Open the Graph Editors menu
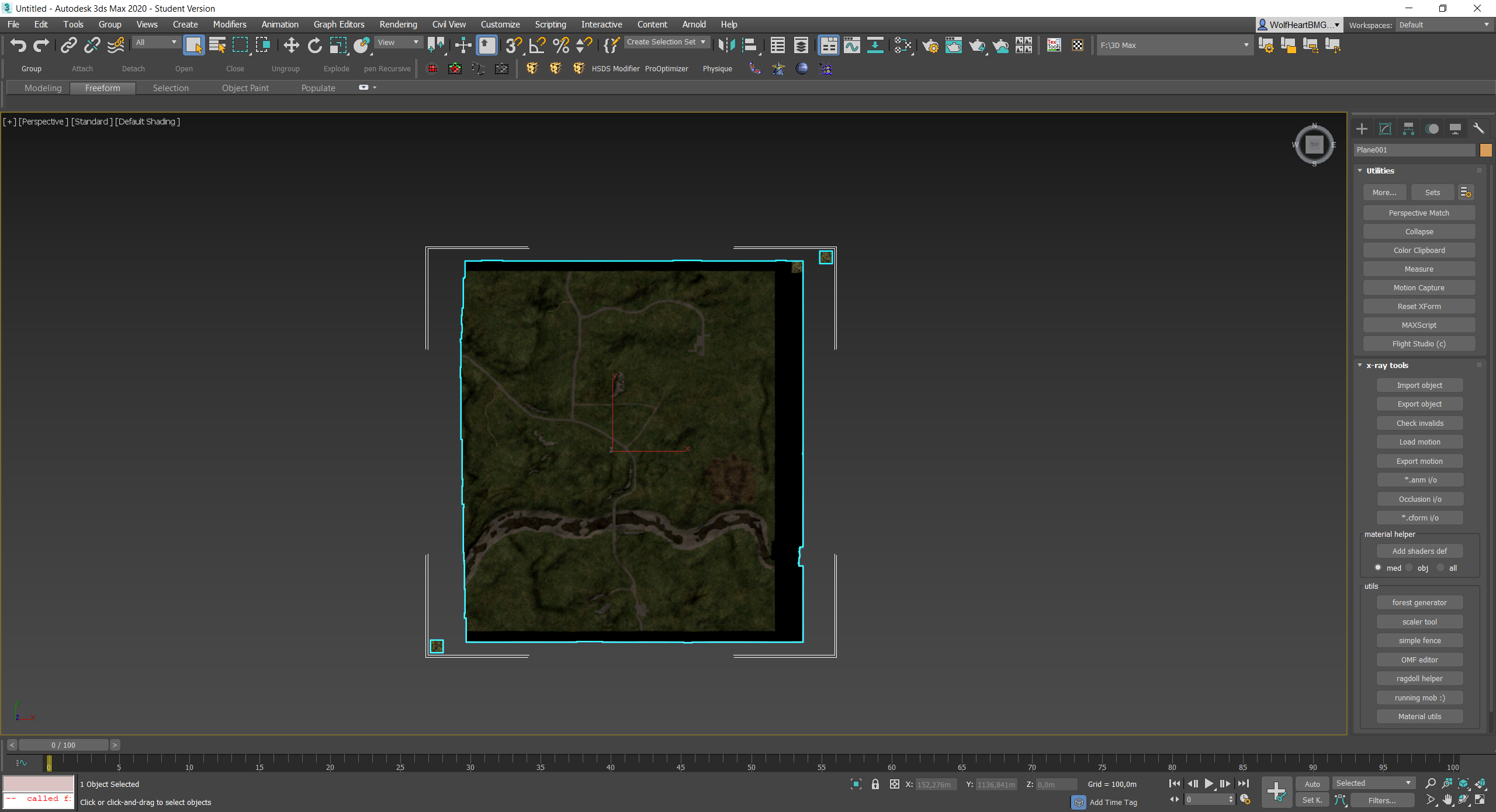The height and width of the screenshot is (812, 1496). pyautogui.click(x=339, y=24)
